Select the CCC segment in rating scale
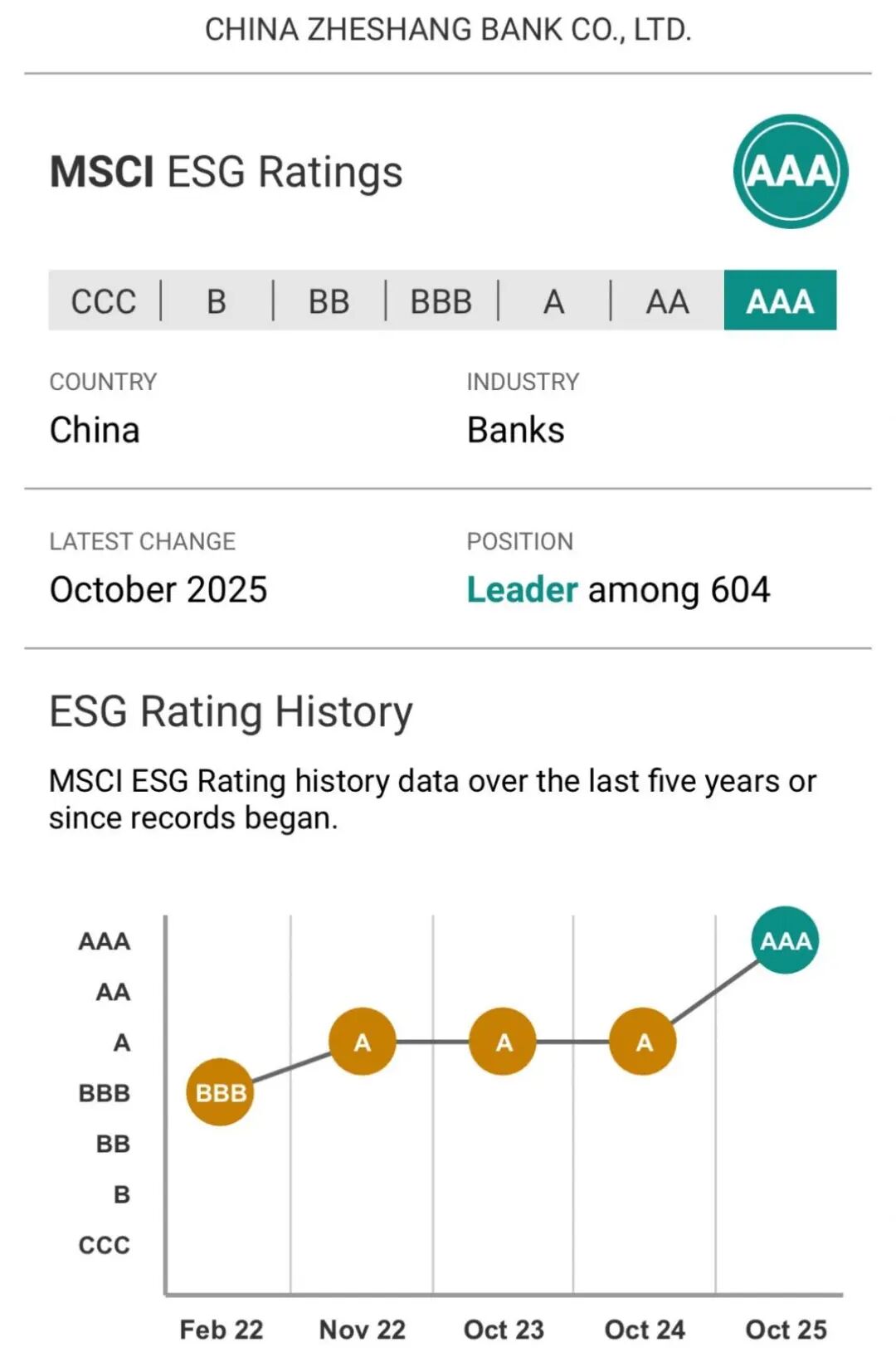 point(104,300)
